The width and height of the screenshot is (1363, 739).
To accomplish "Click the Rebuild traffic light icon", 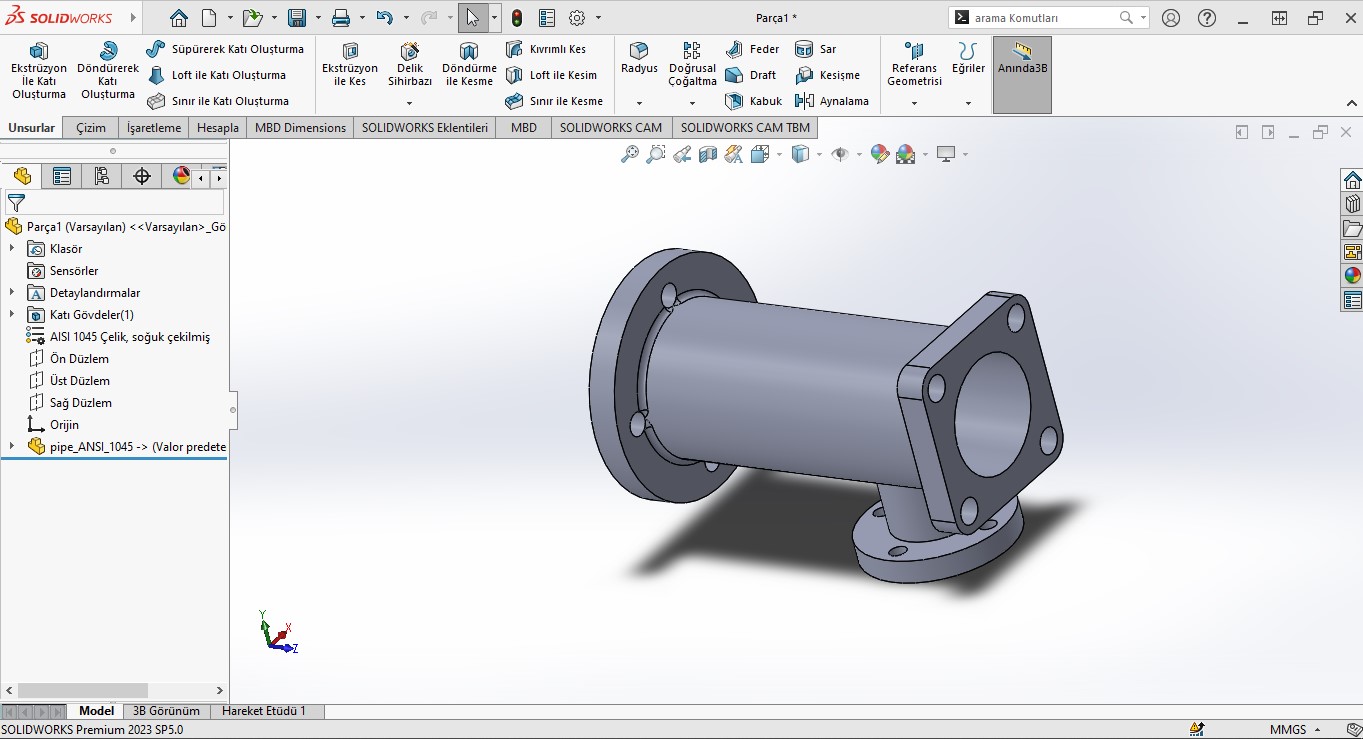I will [x=517, y=18].
